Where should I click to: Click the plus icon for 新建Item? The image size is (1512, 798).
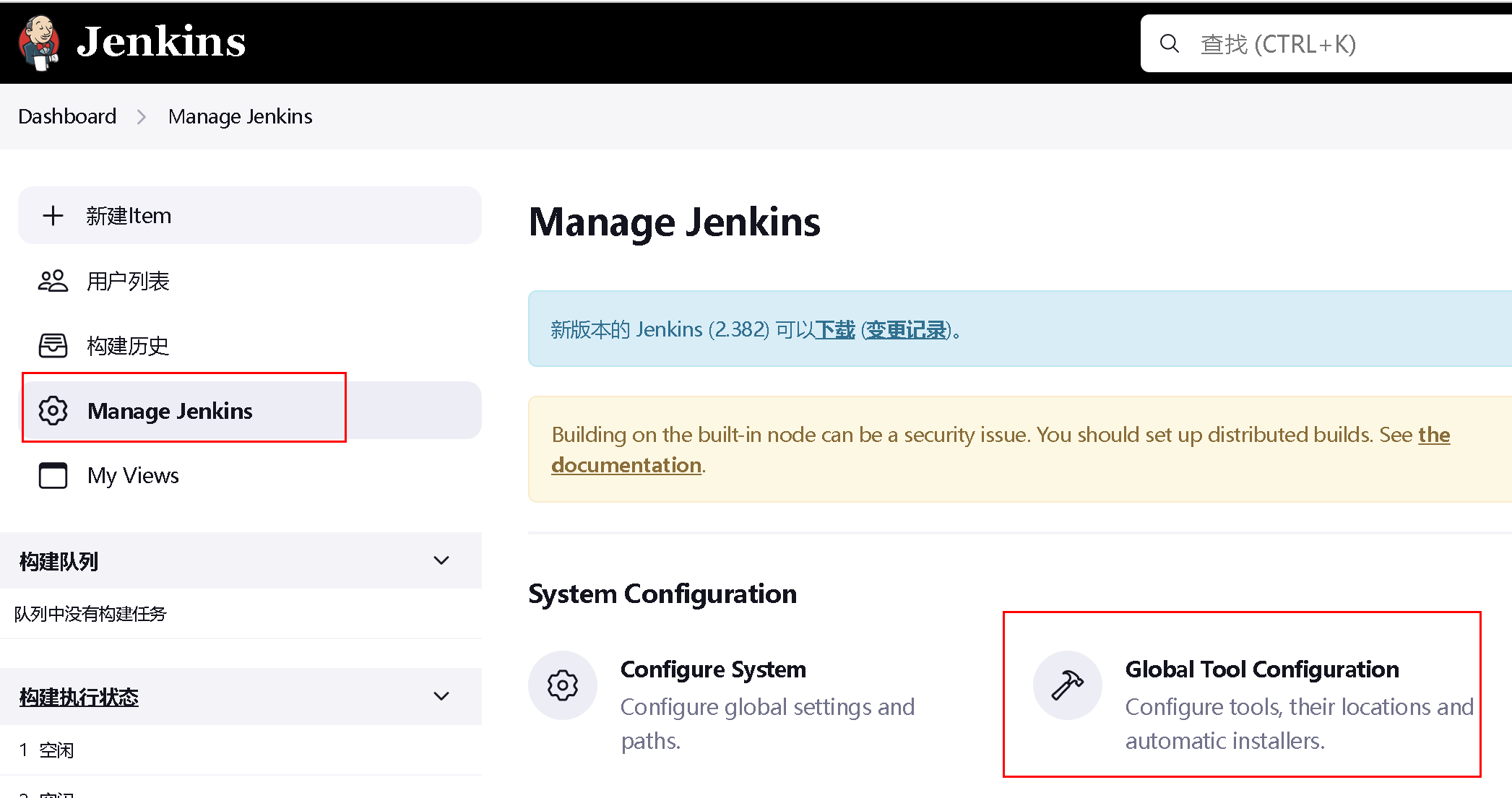point(53,215)
